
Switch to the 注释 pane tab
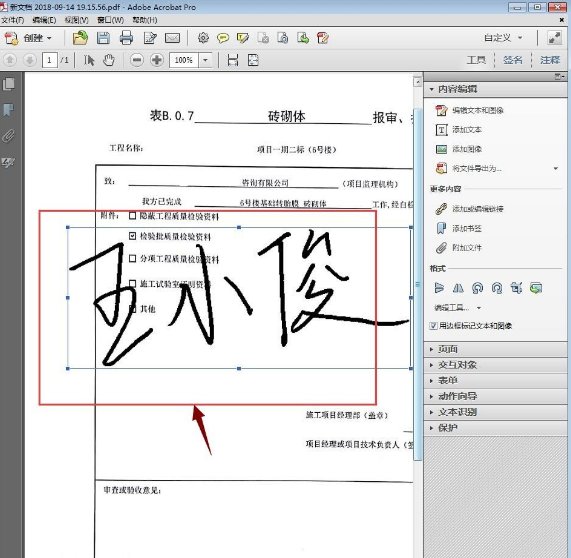tap(550, 60)
